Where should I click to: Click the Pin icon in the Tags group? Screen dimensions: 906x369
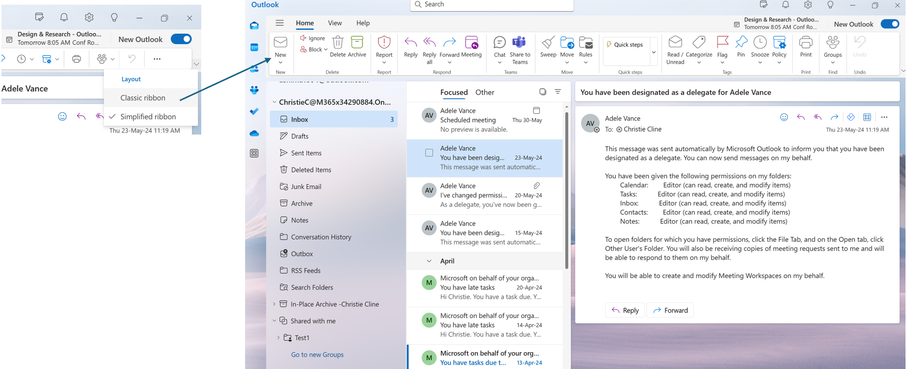tap(741, 42)
